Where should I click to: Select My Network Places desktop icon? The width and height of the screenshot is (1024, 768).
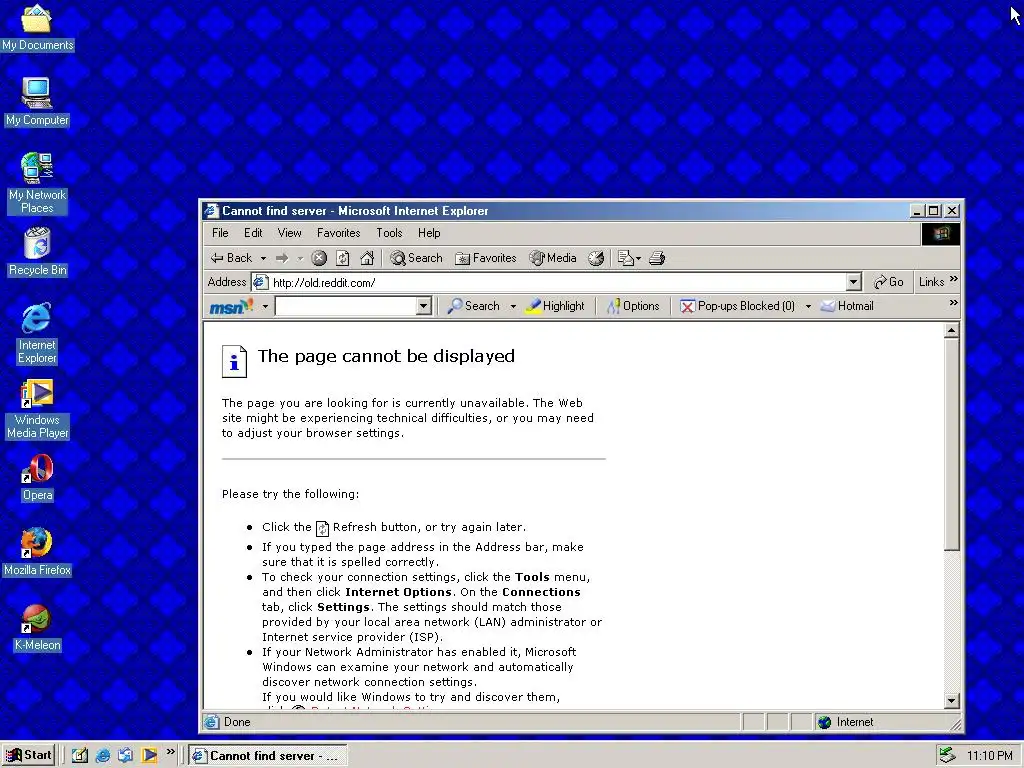click(37, 183)
